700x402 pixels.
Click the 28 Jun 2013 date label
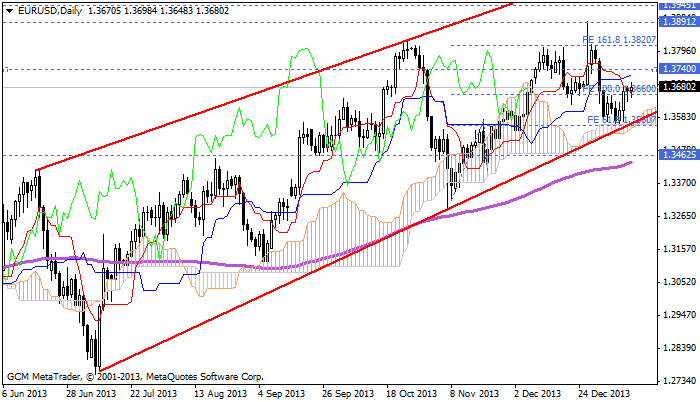(x=92, y=394)
